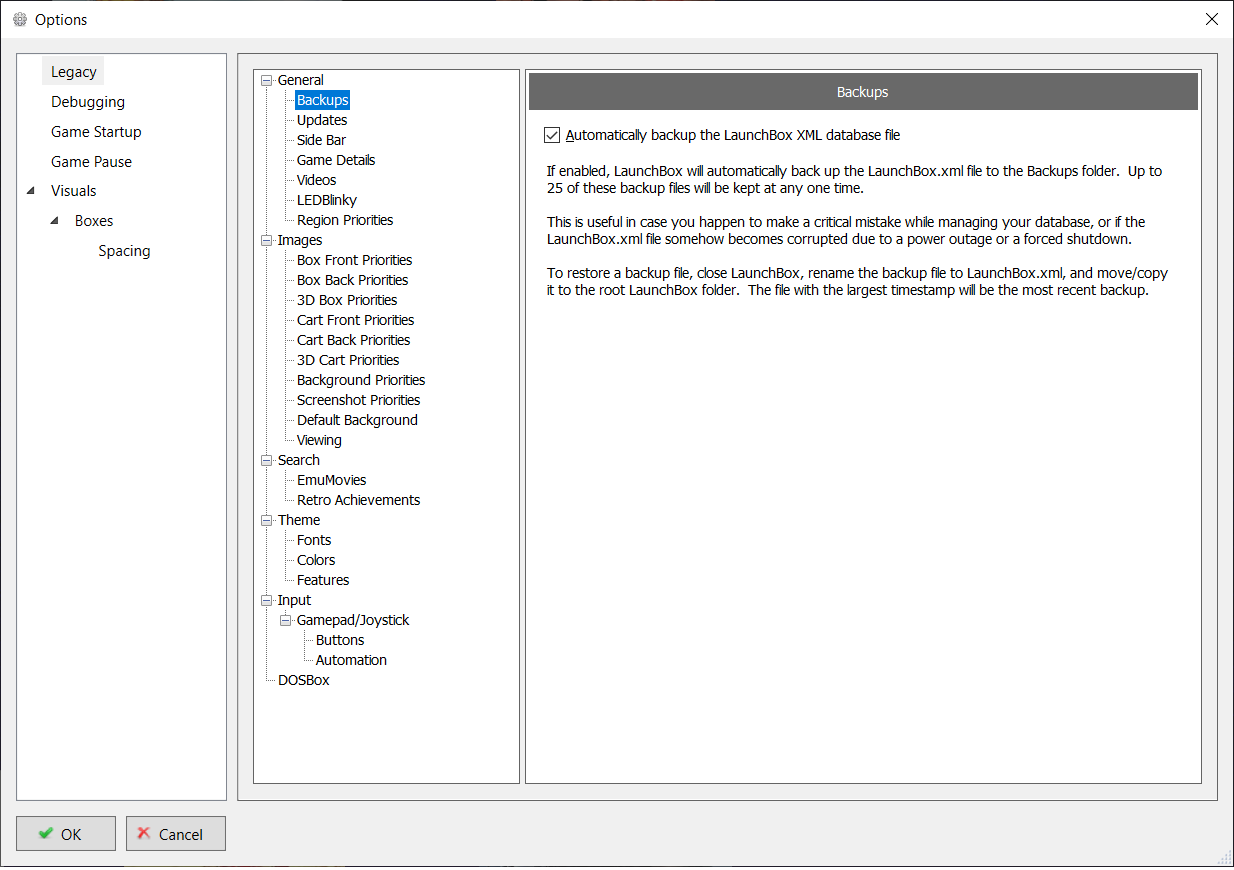1234x870 pixels.
Task: Select the Backups tree item
Action: pos(322,100)
